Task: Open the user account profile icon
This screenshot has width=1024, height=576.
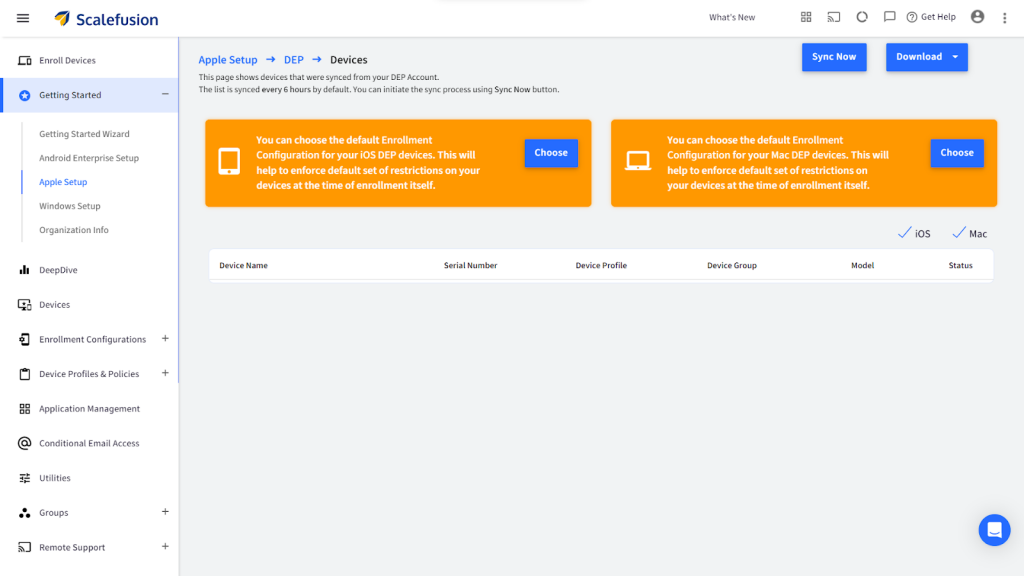Action: point(977,18)
